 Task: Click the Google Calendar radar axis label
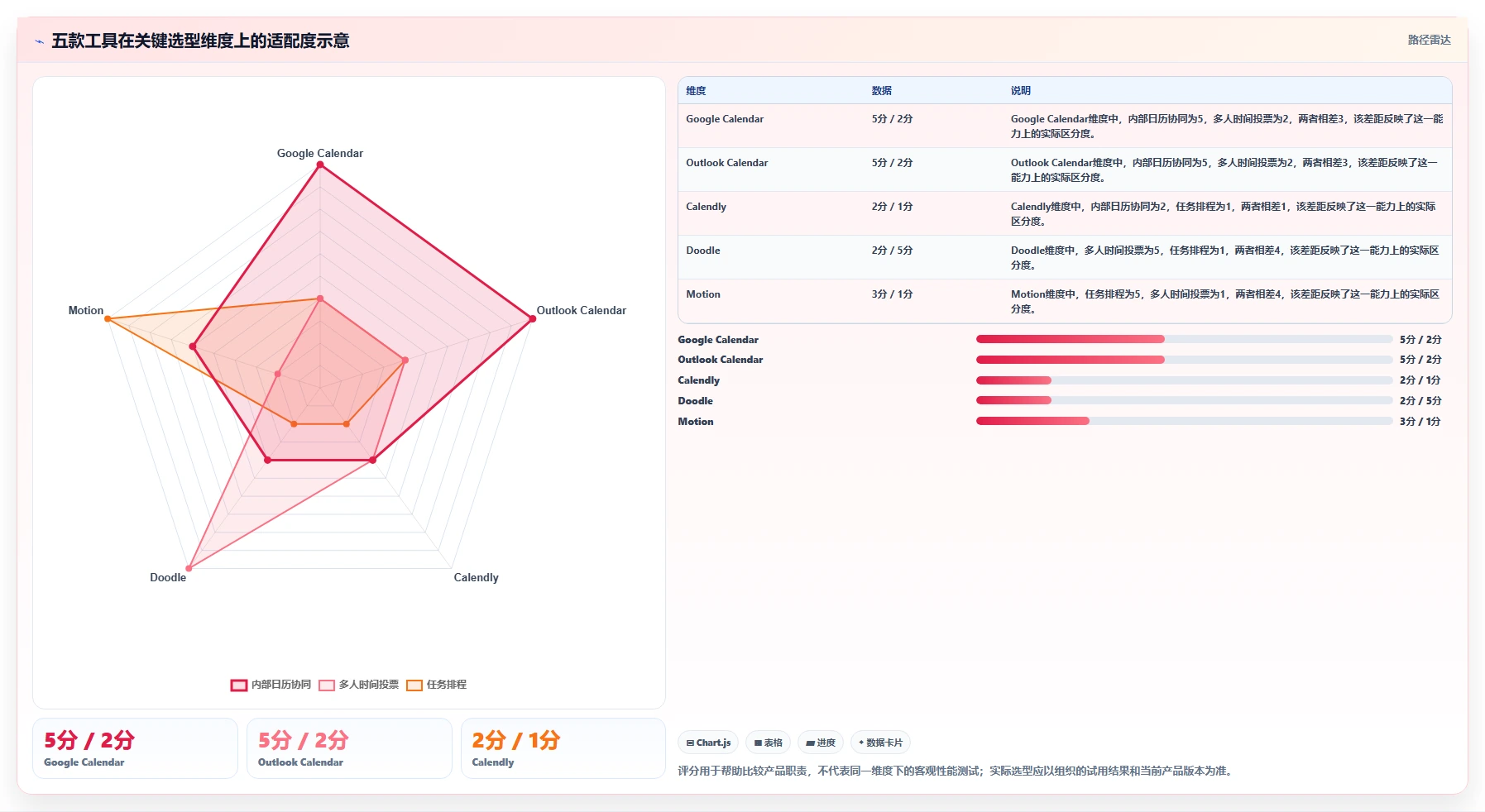pyautogui.click(x=320, y=153)
